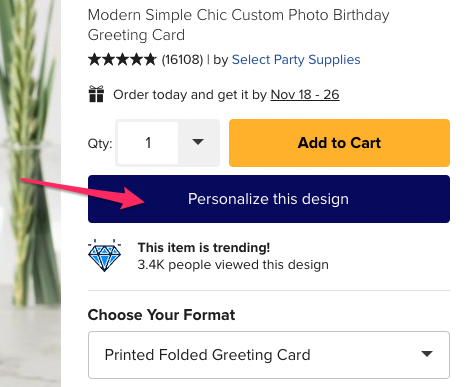This screenshot has width=468, height=387.
Task: Click the Nov 18 - 26 delivery date link
Action: 305,95
